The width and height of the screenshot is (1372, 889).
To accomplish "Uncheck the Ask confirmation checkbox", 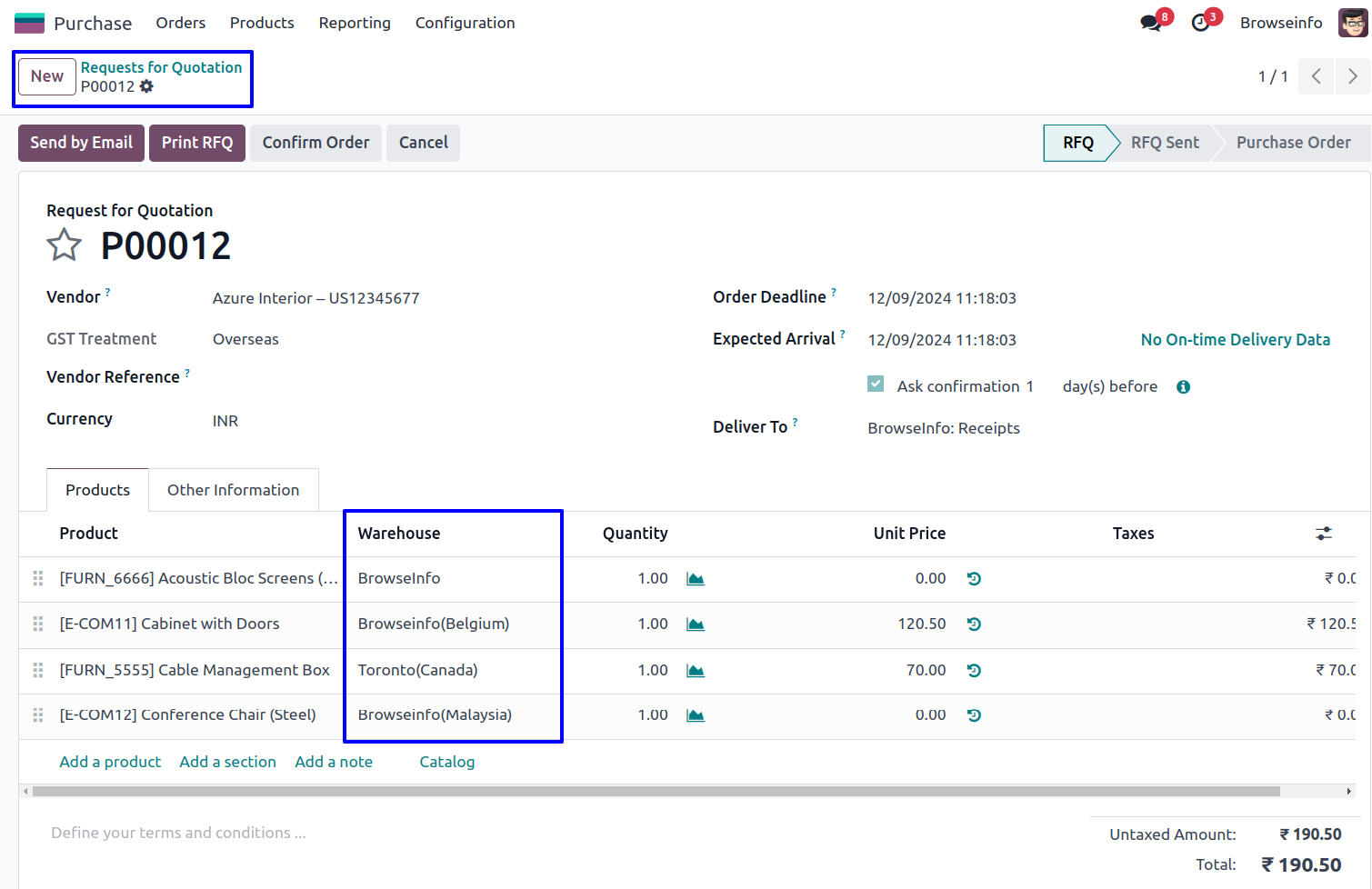I will (876, 385).
